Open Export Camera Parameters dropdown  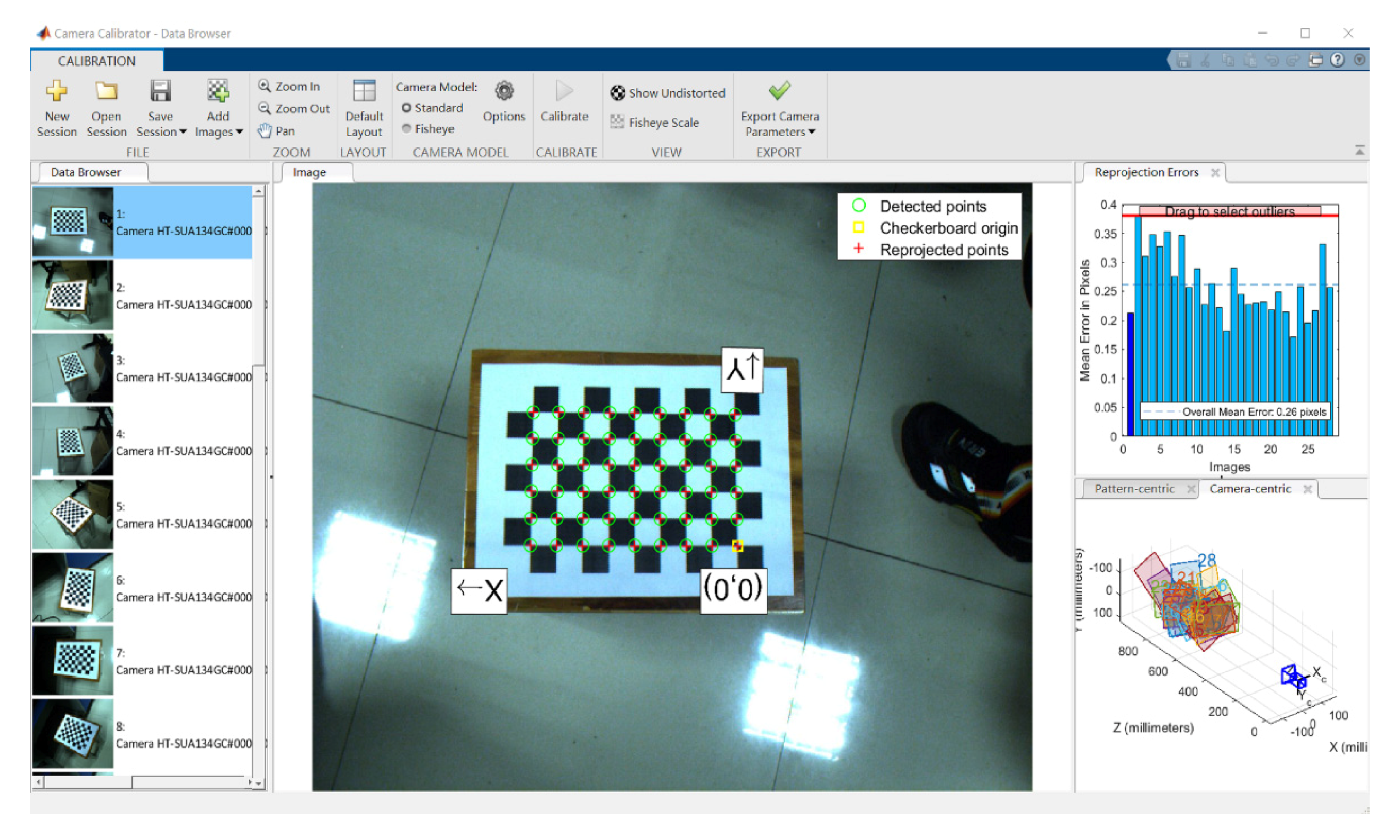812,132
